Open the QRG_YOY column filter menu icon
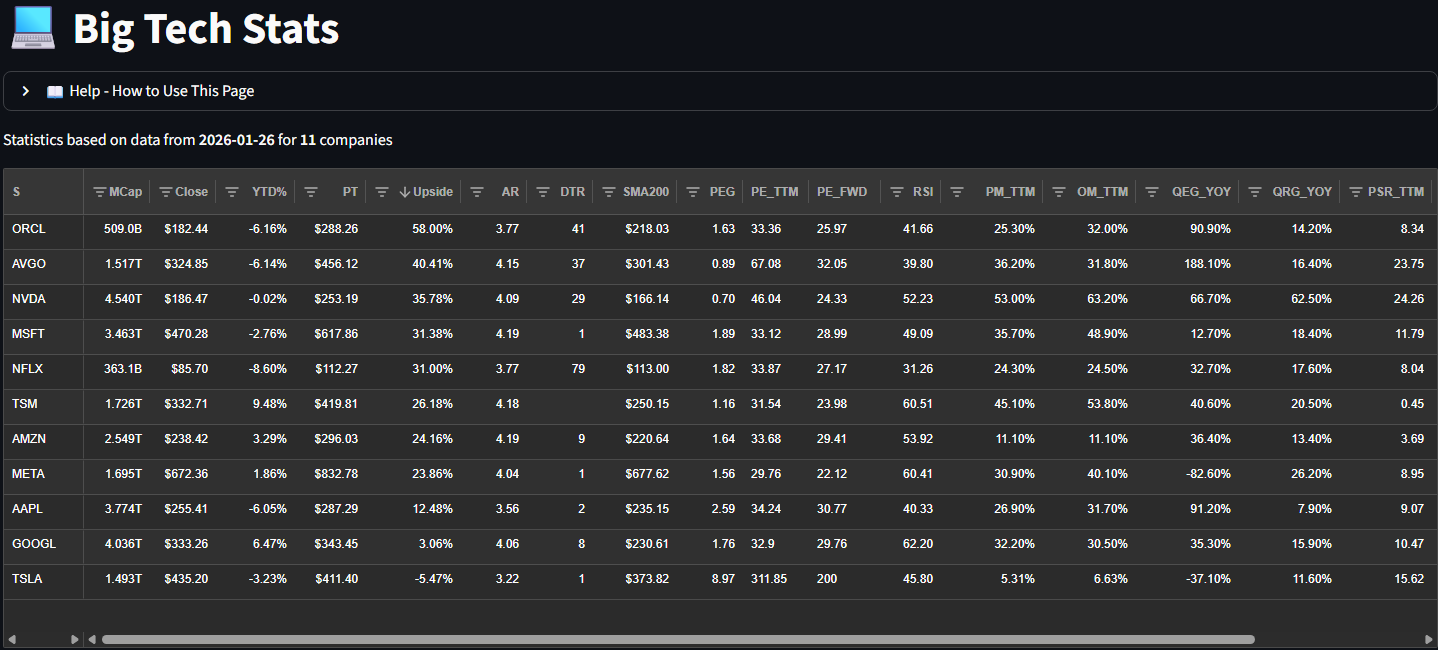 [1255, 192]
